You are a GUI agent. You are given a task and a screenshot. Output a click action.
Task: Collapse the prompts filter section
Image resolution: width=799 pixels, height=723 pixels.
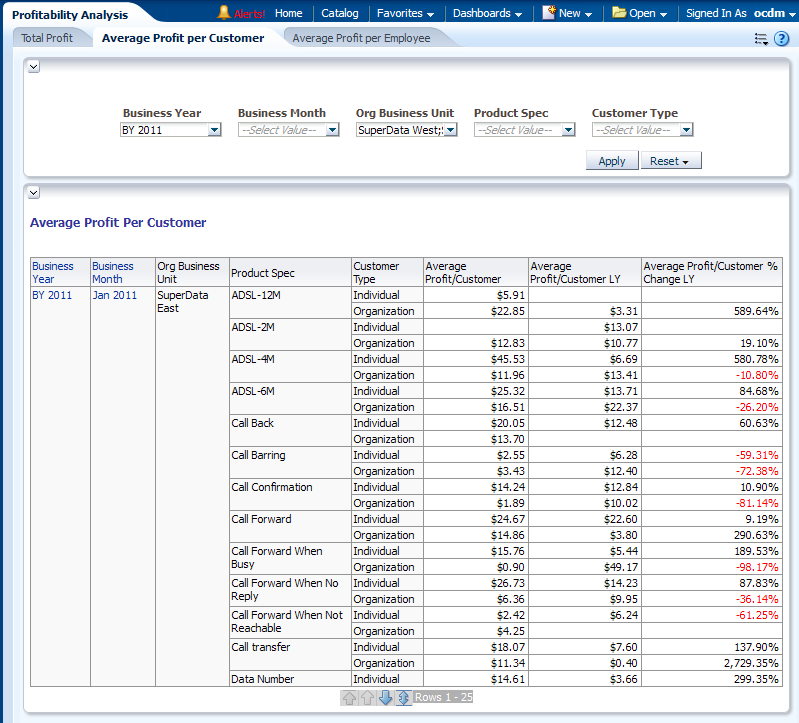point(33,66)
